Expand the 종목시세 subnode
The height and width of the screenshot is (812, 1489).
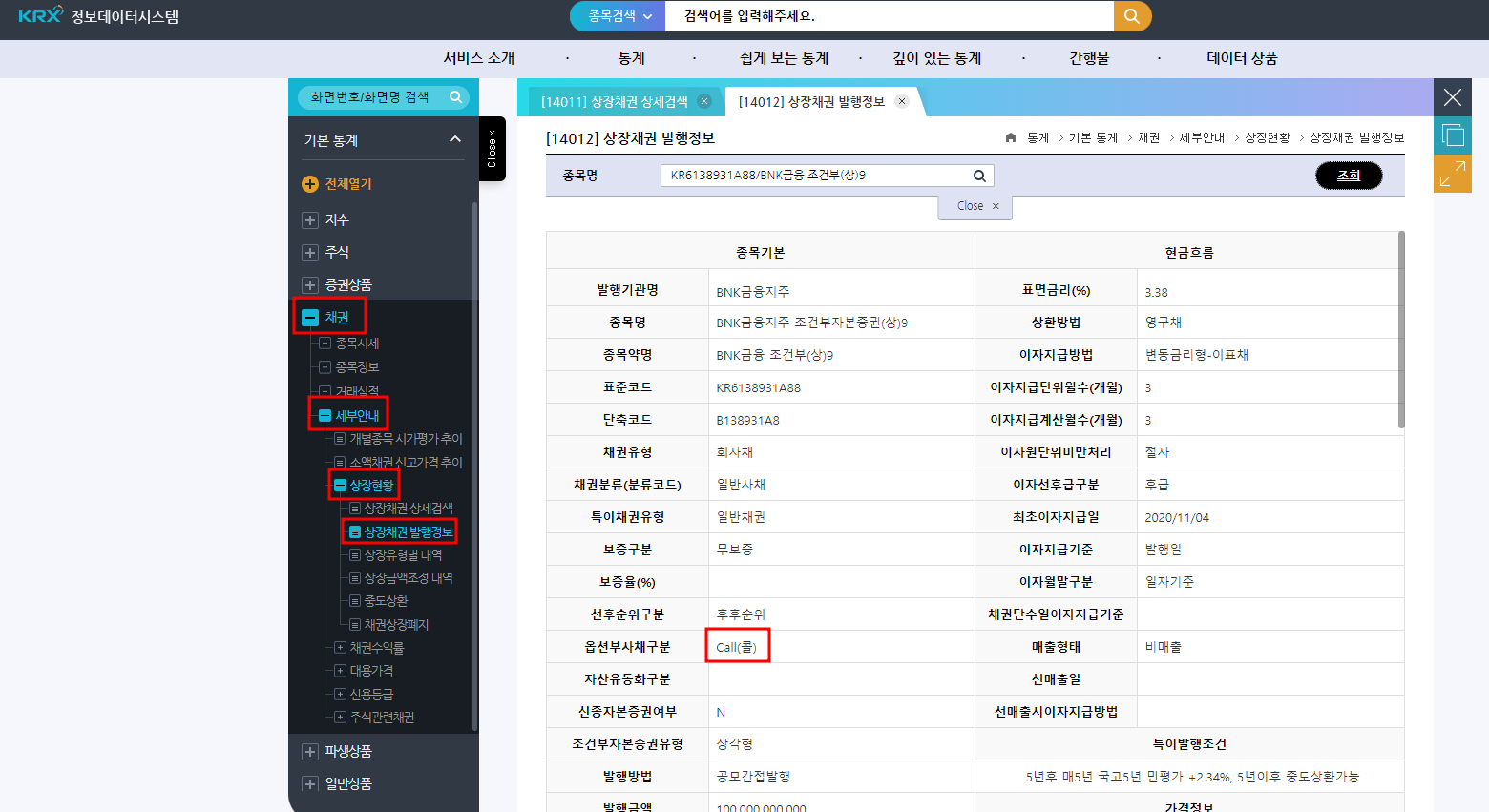click(x=325, y=343)
